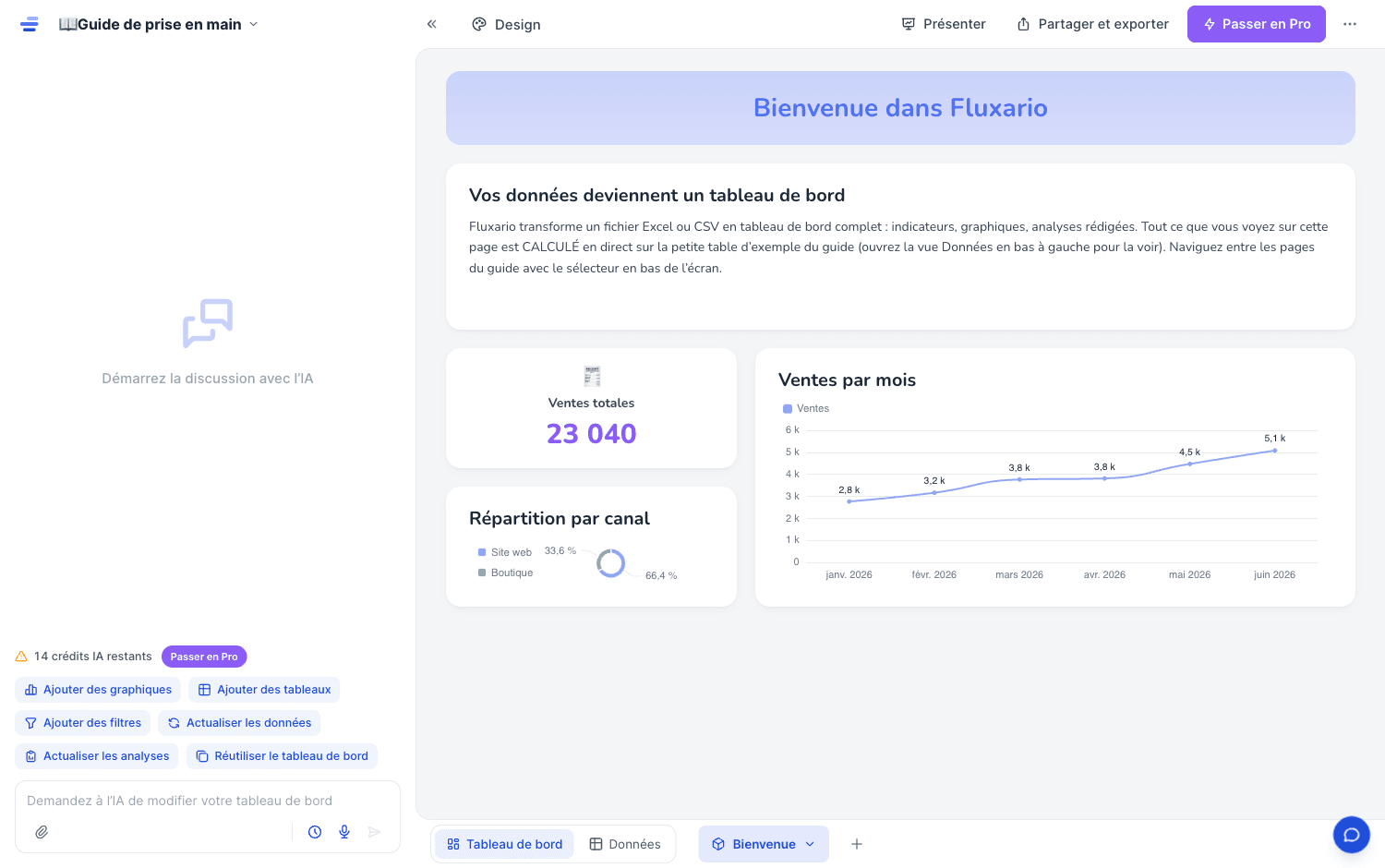
Task: Open the Design palette panel
Action: [506, 24]
